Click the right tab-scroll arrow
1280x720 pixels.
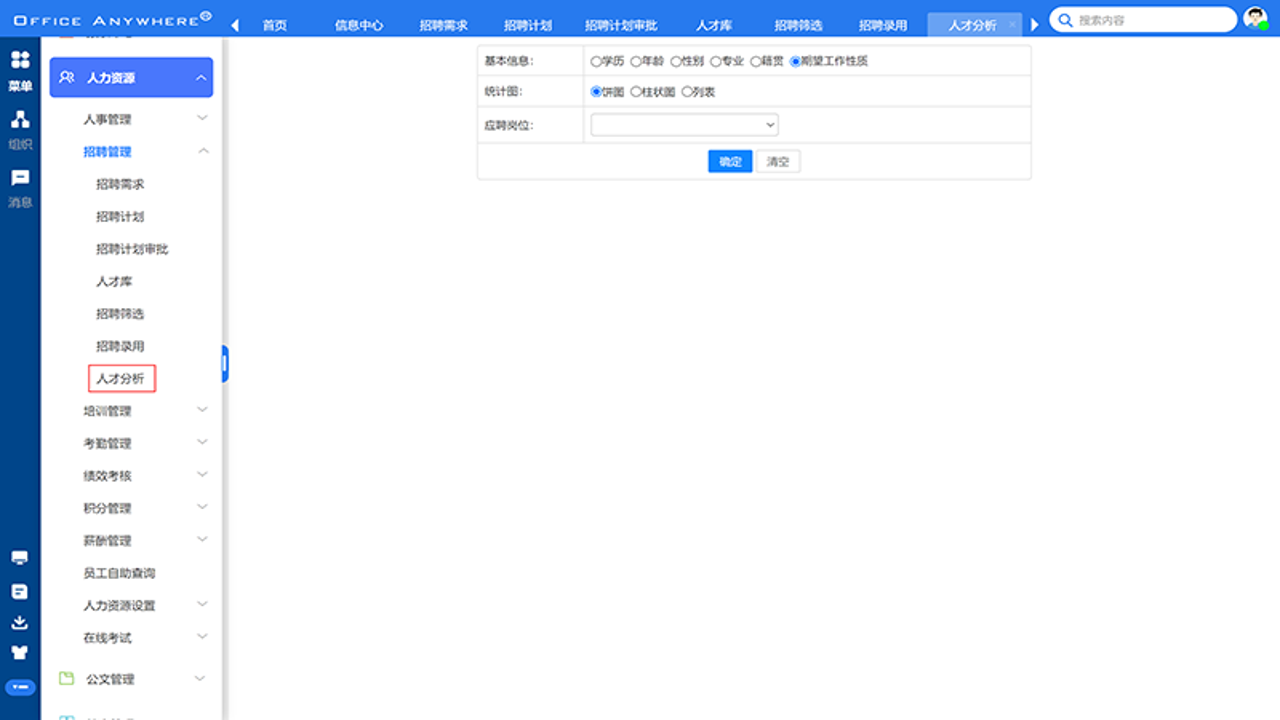click(1035, 25)
